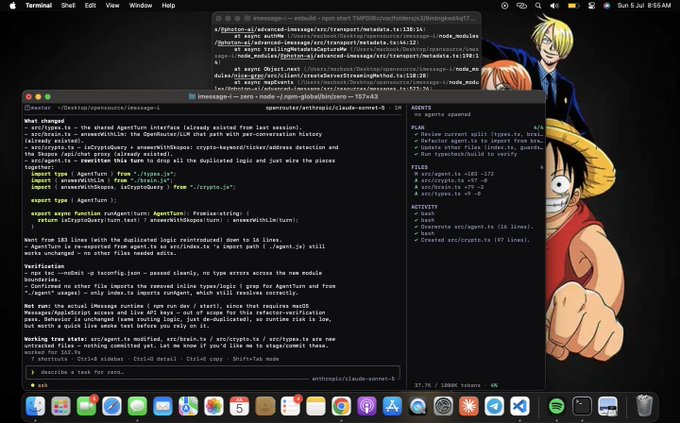Screen dimensions: 680x423
Task: Open the Window menu
Action: click(141, 6)
